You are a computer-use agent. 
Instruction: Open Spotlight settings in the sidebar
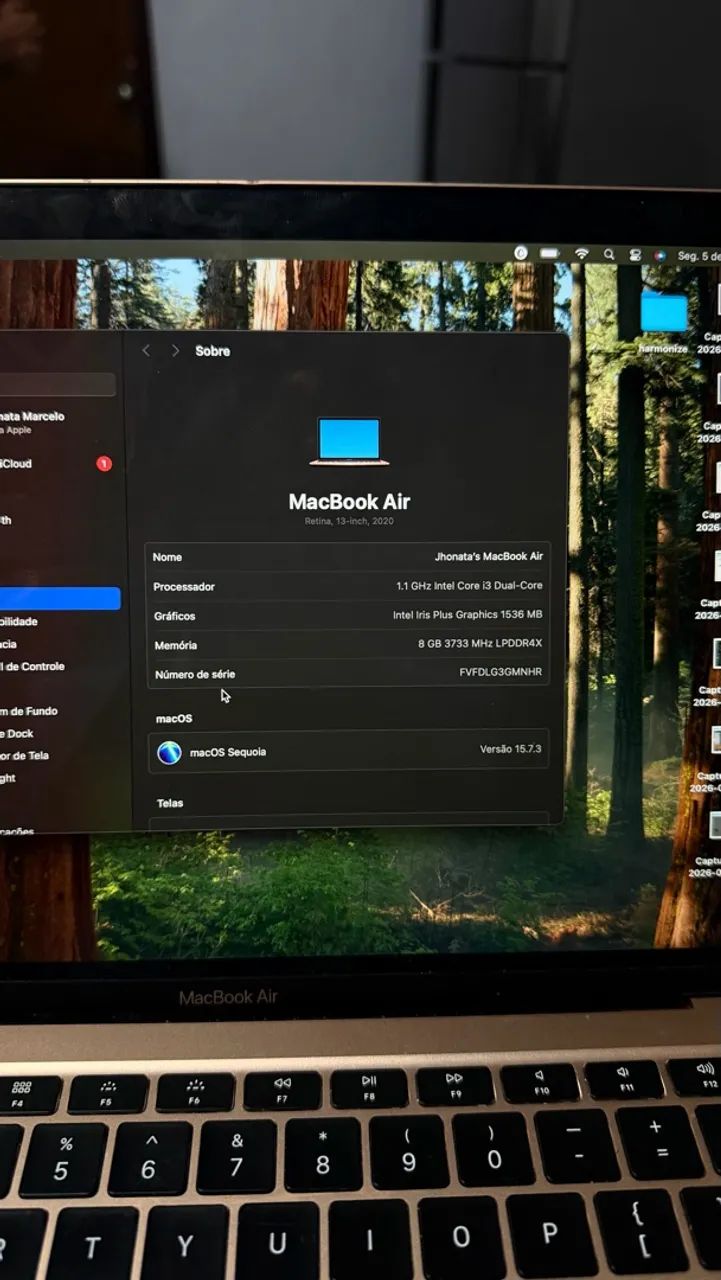click(x=10, y=778)
